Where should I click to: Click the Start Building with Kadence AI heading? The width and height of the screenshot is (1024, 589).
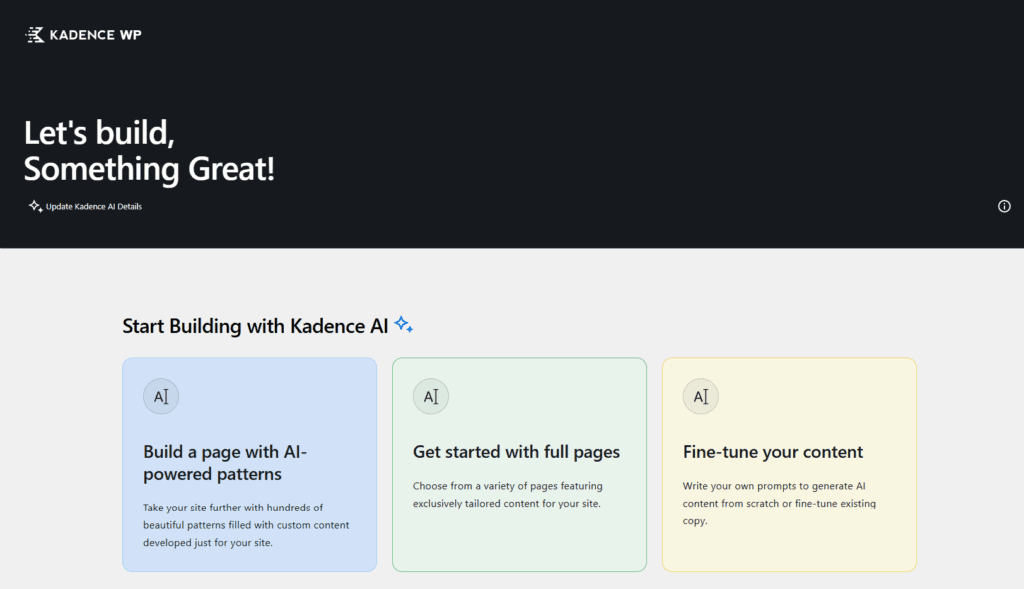click(x=253, y=325)
